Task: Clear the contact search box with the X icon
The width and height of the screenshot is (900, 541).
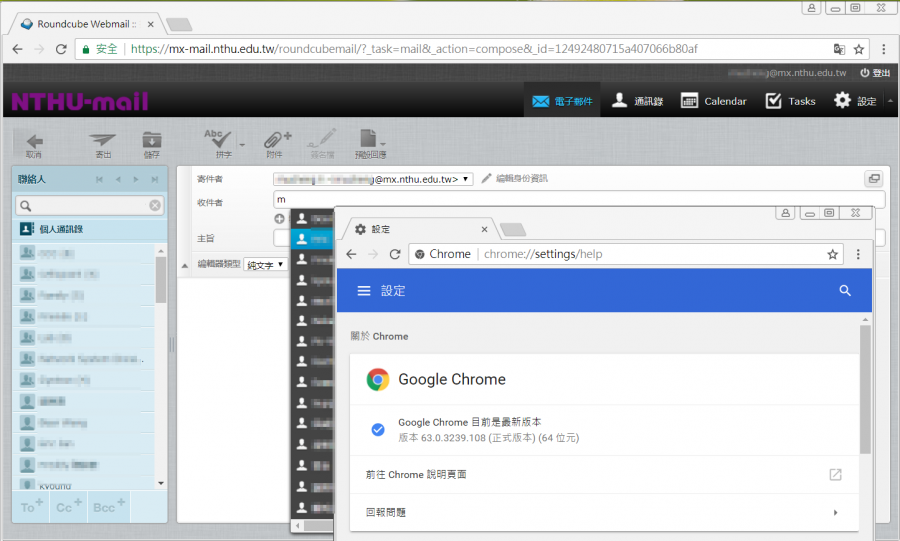Action: (x=155, y=205)
